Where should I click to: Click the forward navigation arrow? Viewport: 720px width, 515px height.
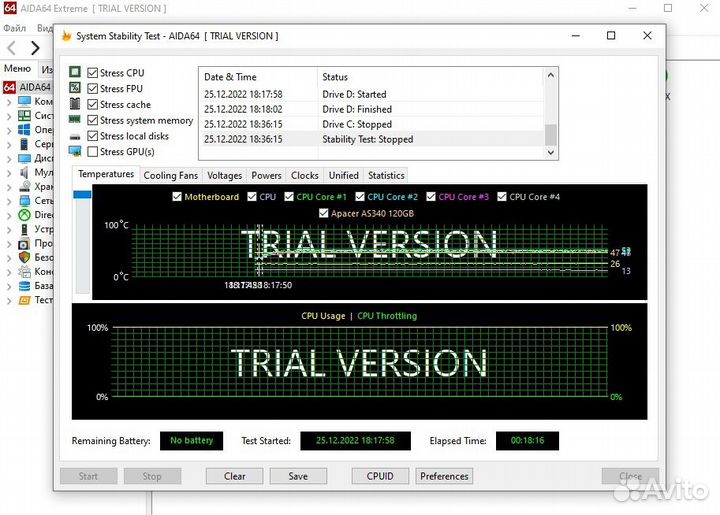[x=35, y=48]
